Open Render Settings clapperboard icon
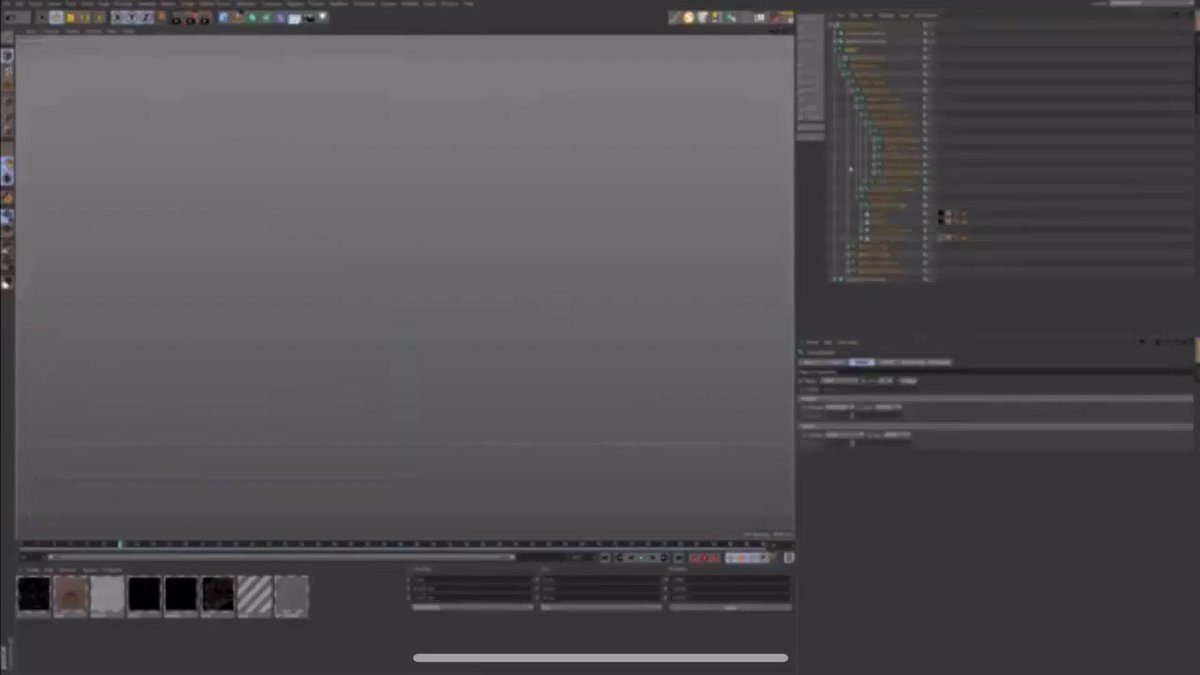This screenshot has width=1200, height=675. 204,19
